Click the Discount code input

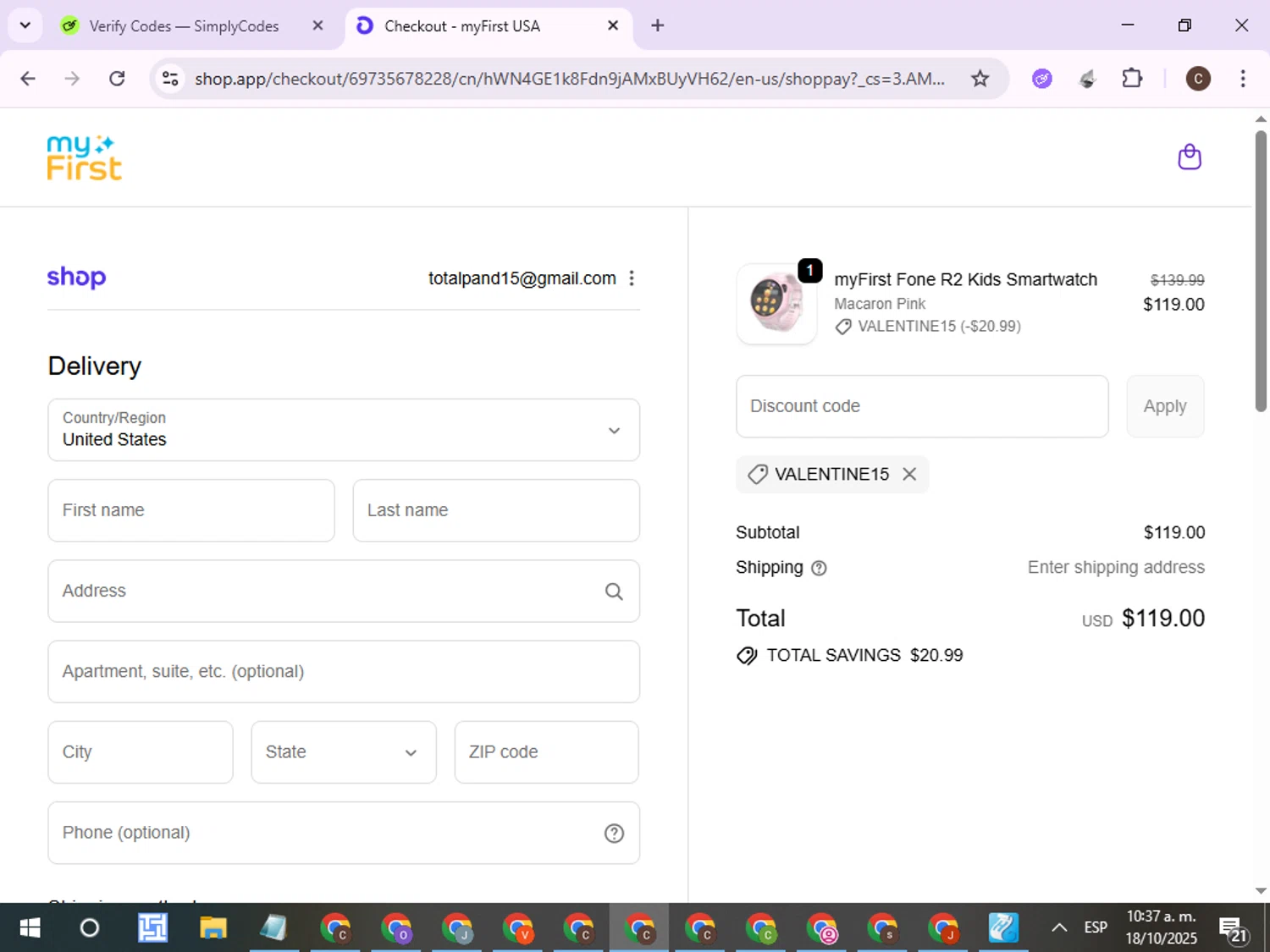(x=922, y=406)
